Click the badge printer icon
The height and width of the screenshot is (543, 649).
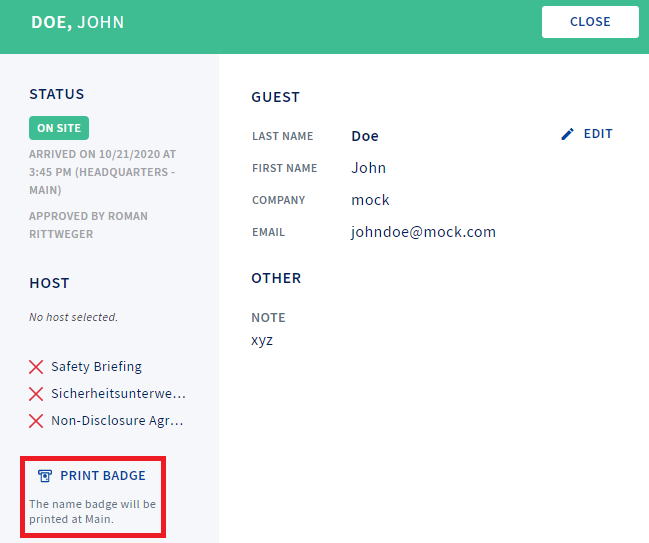[x=45, y=476]
